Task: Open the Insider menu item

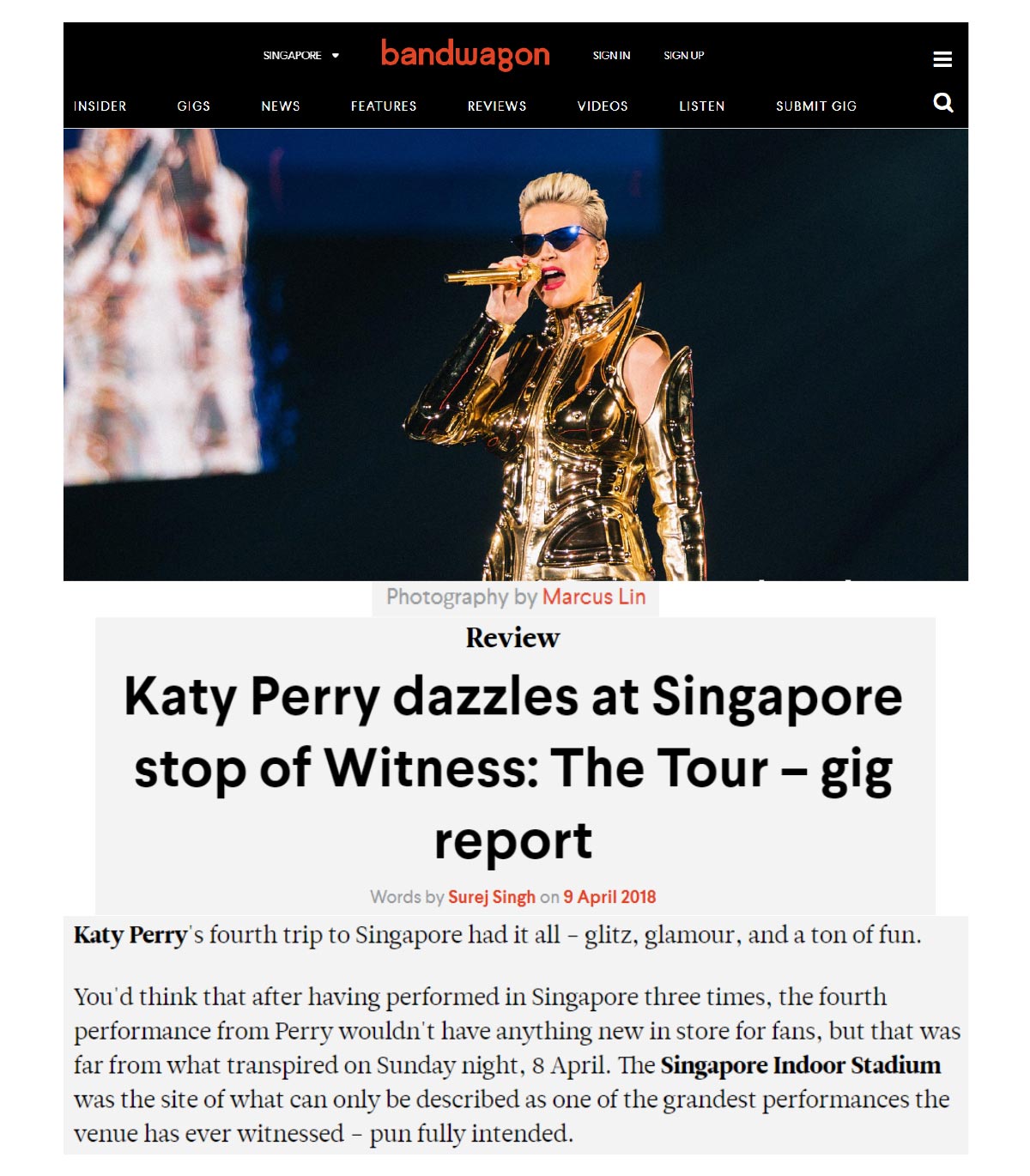Action: click(x=100, y=106)
